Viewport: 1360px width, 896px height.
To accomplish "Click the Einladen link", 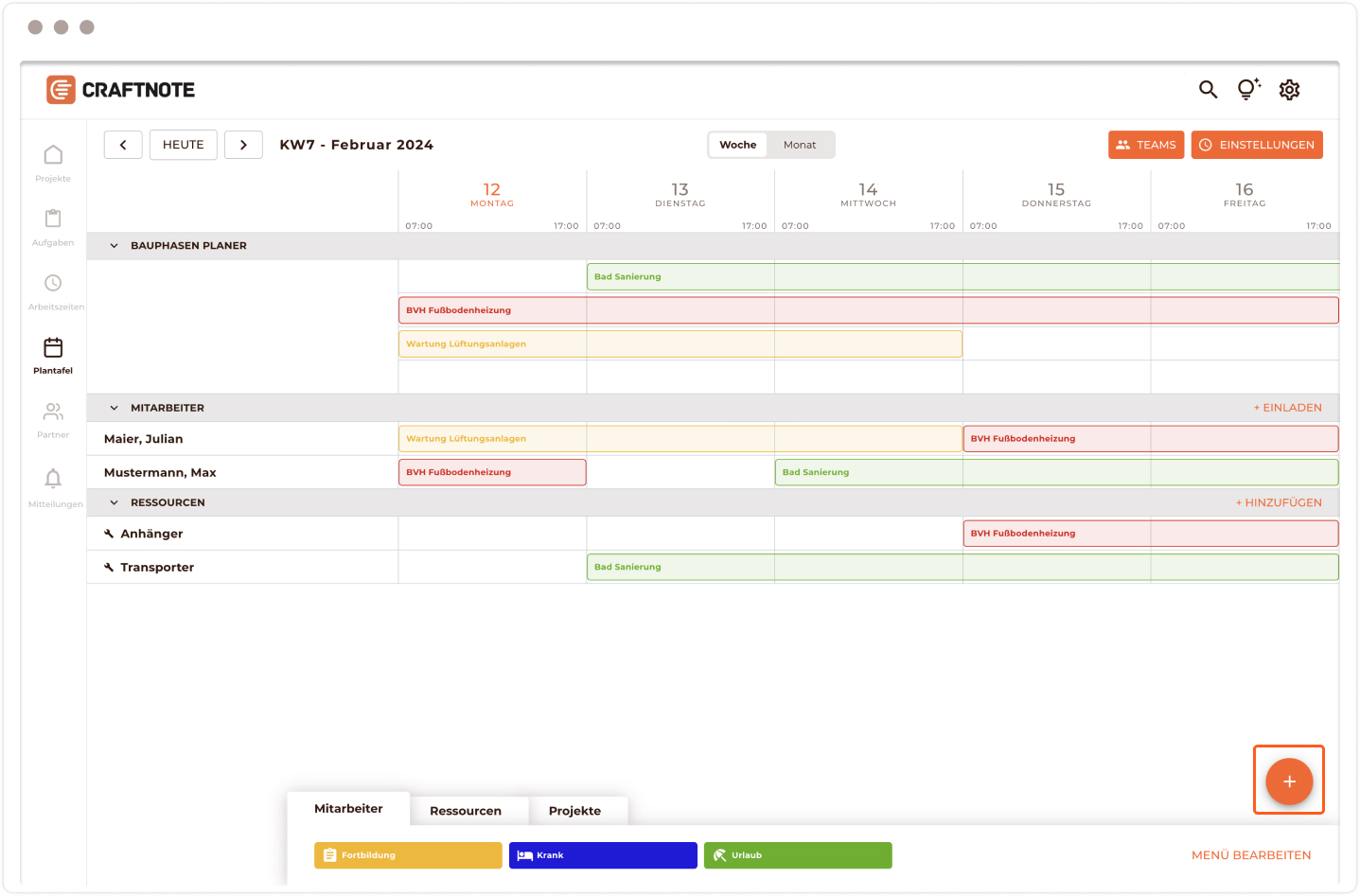I will pos(1287,408).
